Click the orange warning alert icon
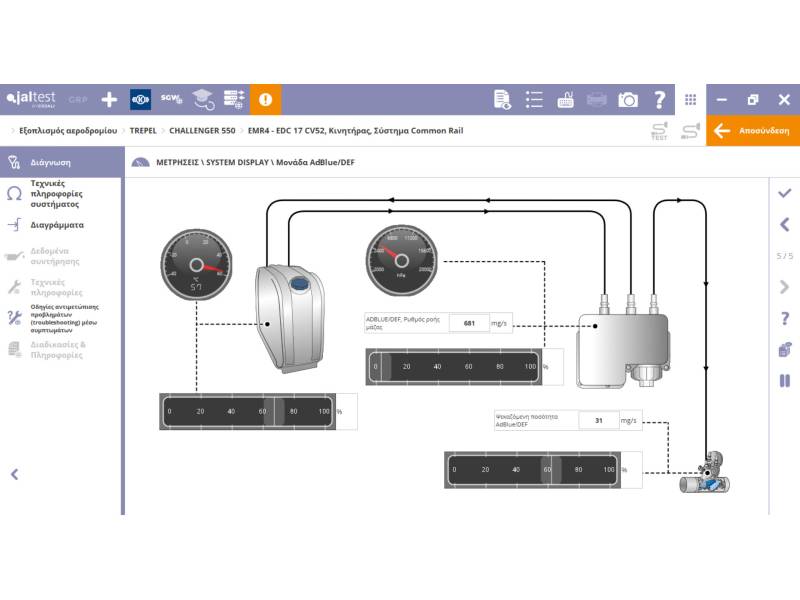The width and height of the screenshot is (800, 600). click(265, 99)
